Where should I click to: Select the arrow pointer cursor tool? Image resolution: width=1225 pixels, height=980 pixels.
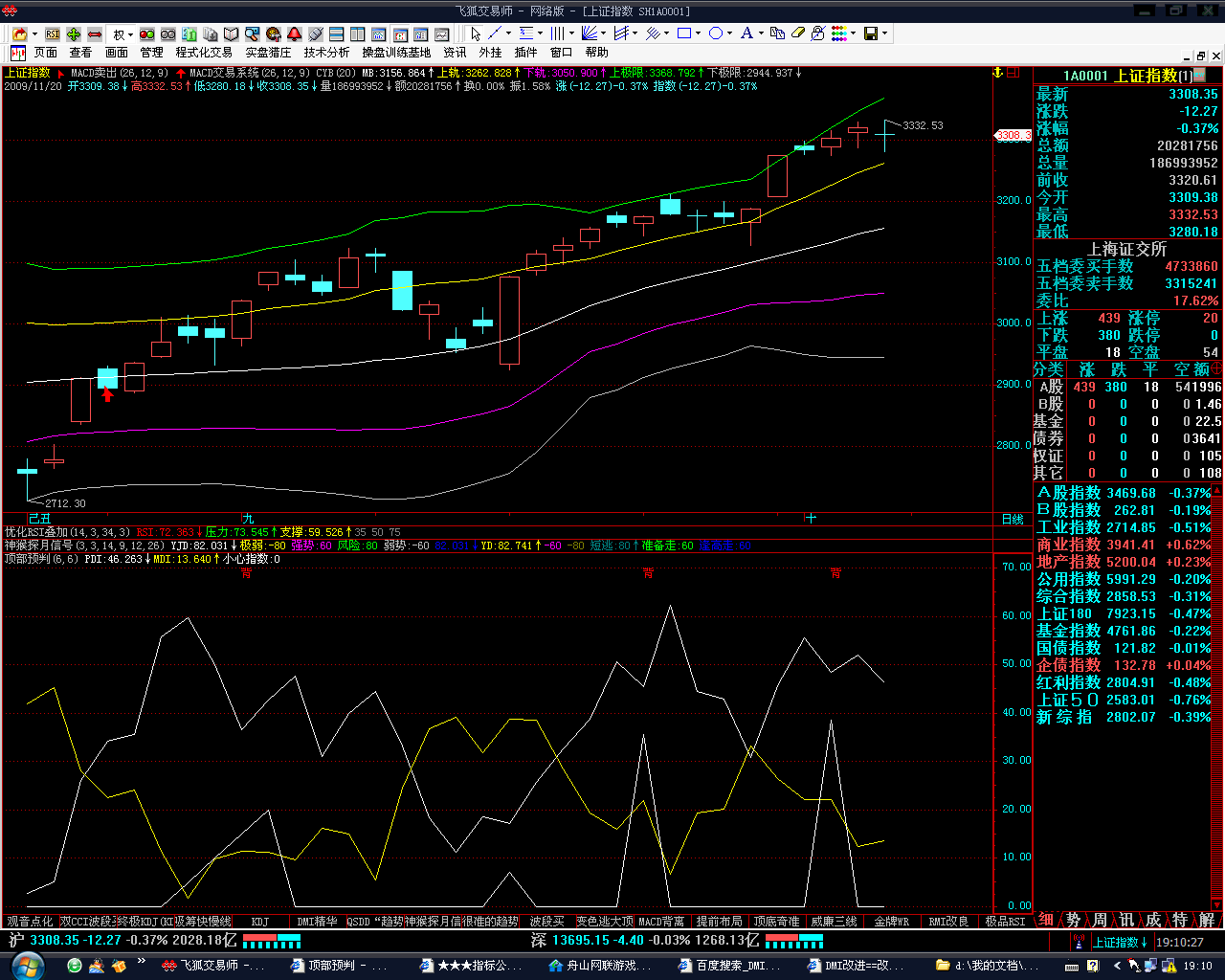(x=476, y=33)
